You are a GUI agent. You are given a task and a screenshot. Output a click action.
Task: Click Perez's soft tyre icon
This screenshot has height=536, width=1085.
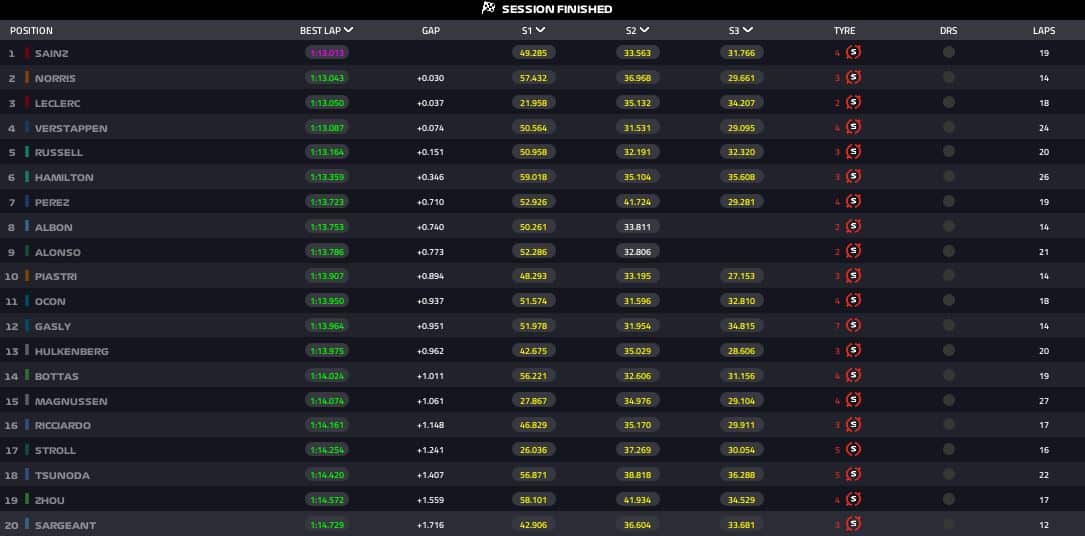[853, 201]
